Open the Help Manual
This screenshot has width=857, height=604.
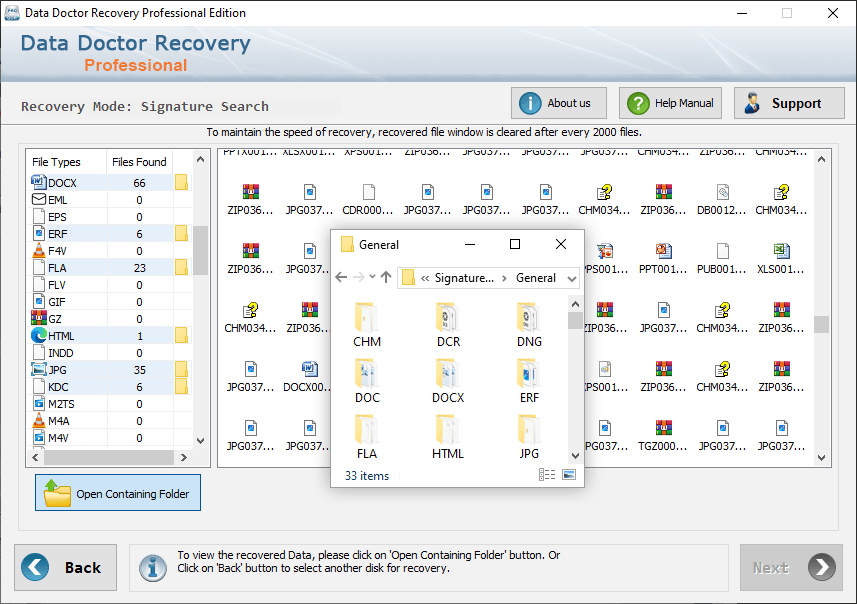tap(670, 103)
